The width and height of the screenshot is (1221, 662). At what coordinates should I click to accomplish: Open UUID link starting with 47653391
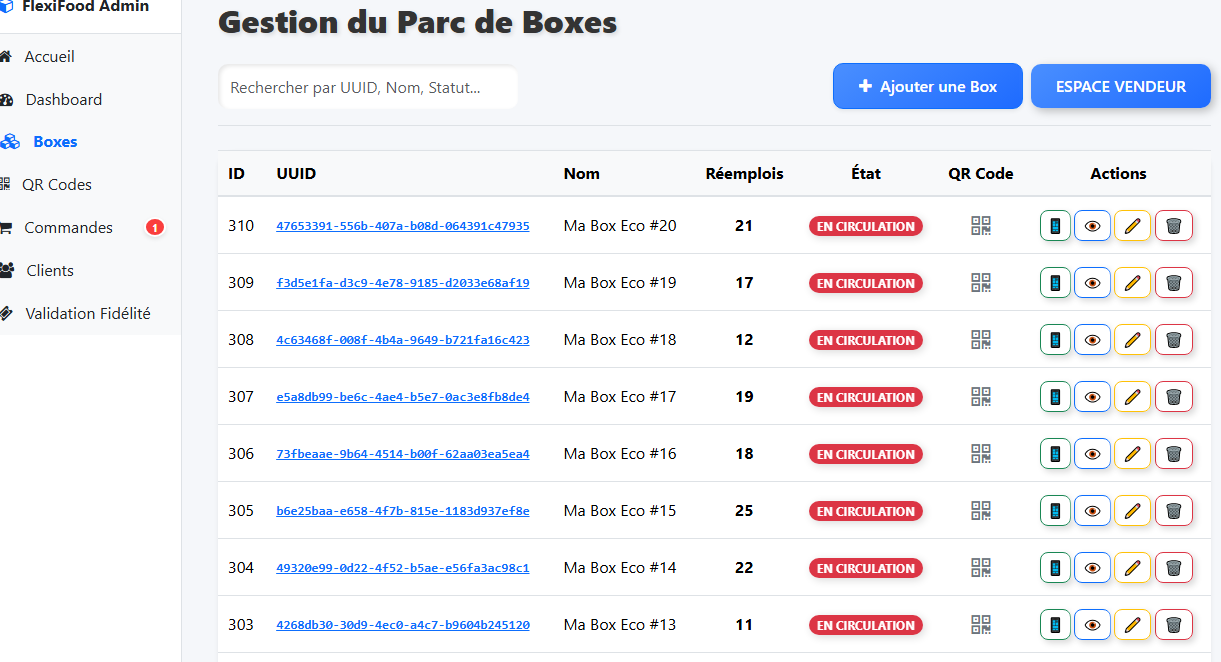(x=403, y=226)
